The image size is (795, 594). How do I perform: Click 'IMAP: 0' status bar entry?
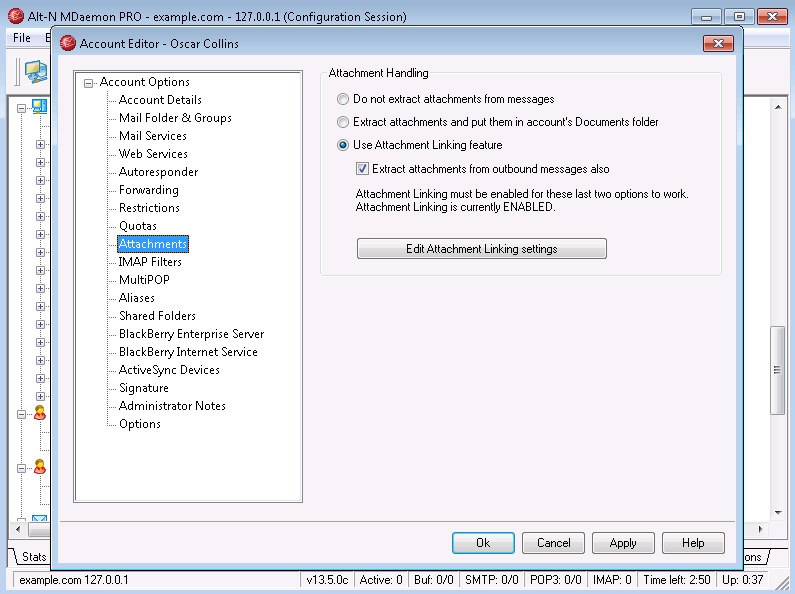pyautogui.click(x=612, y=580)
